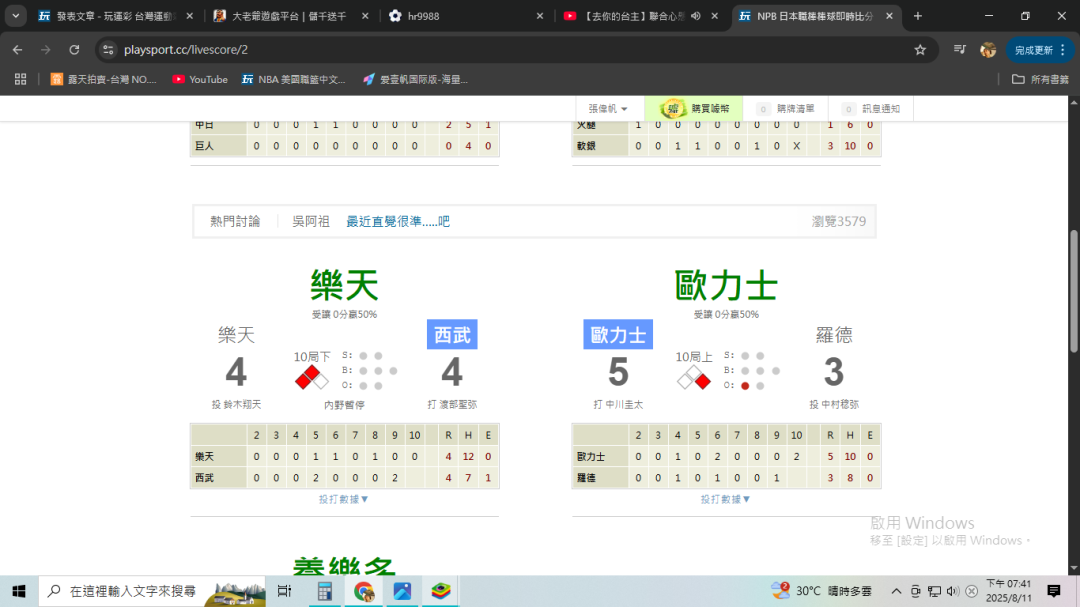Screen dimensions: 1080x607
Task: Click the Windows taskbar search box
Action: 152,591
